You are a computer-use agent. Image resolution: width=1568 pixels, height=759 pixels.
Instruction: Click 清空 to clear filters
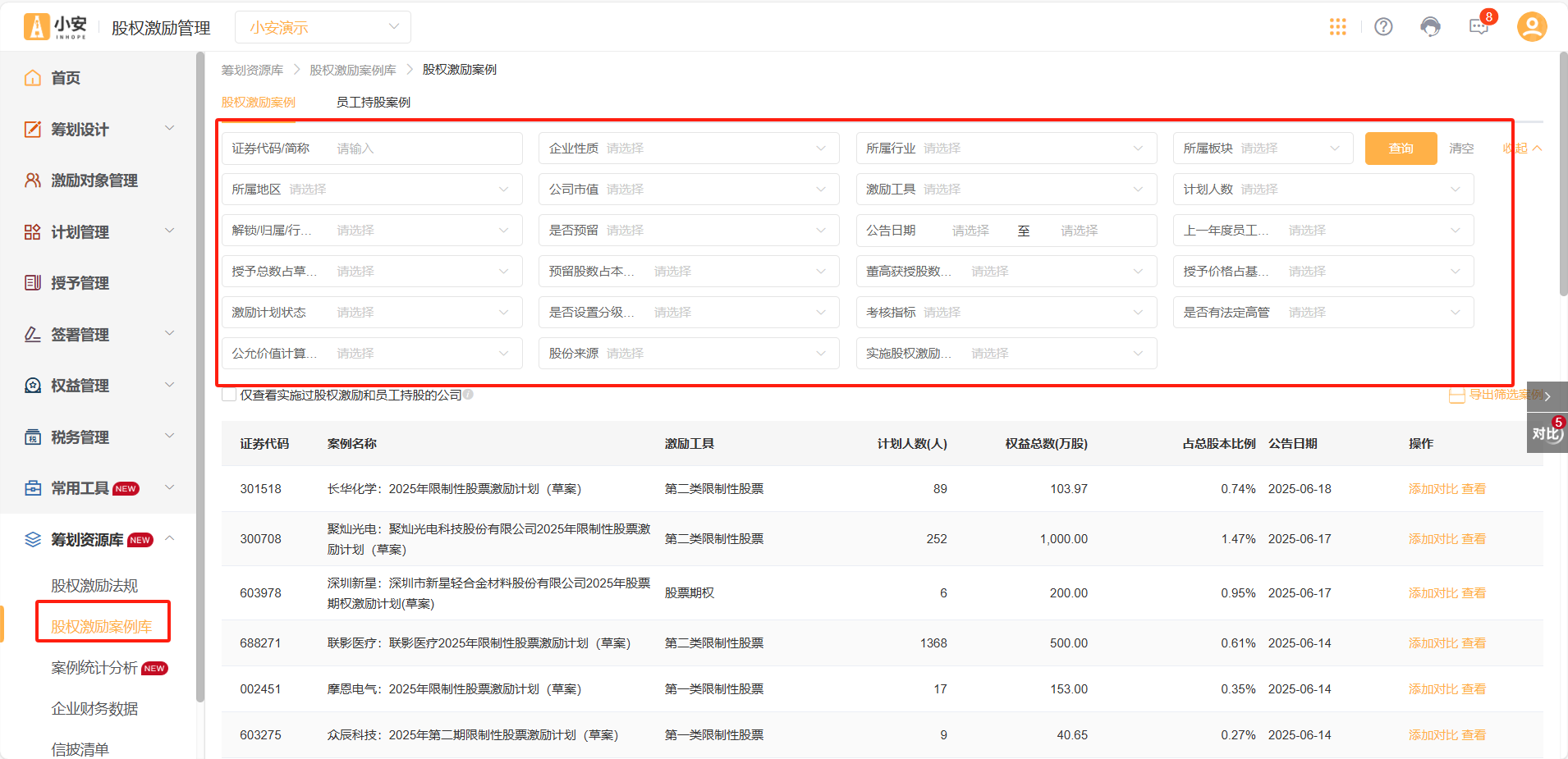click(1461, 149)
